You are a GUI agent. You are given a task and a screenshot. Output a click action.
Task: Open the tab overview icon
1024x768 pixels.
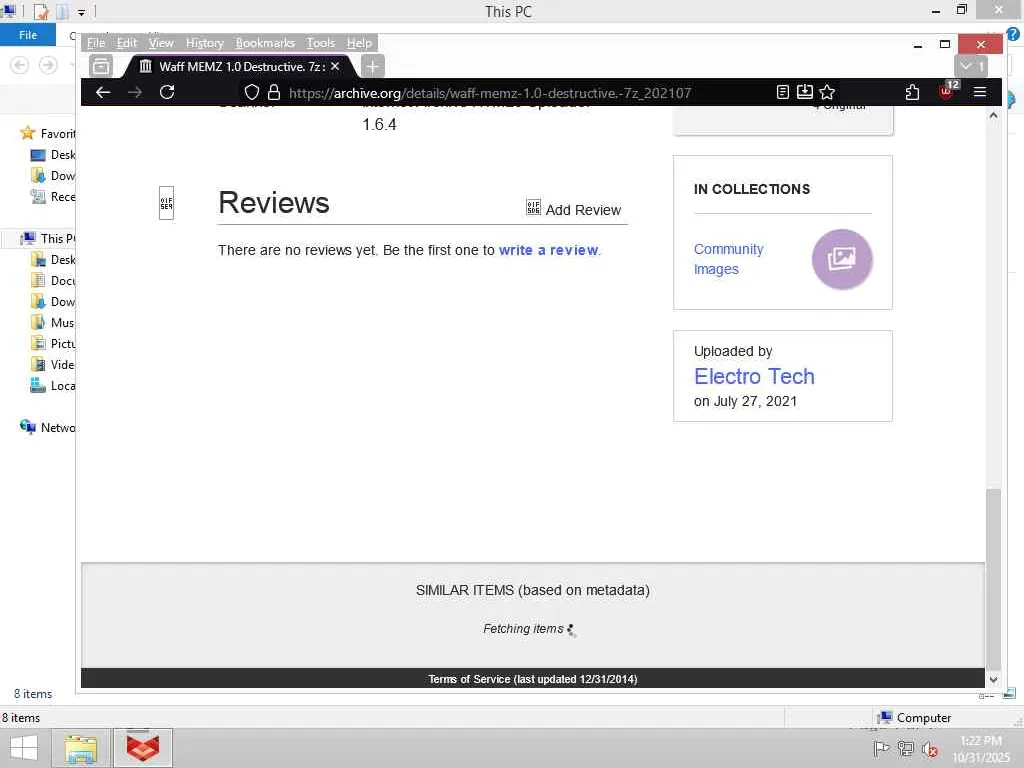pyautogui.click(x=101, y=66)
